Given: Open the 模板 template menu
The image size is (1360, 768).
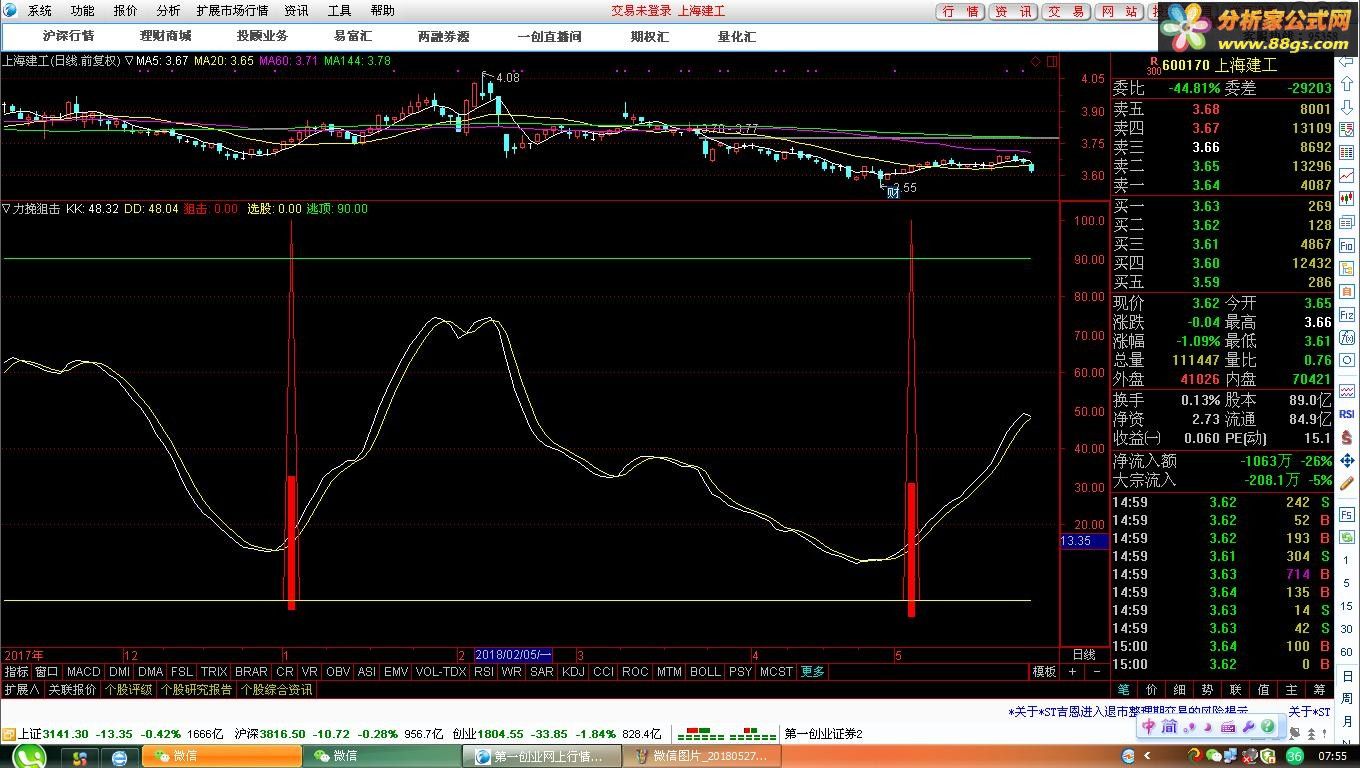Looking at the screenshot, I should 1044,672.
